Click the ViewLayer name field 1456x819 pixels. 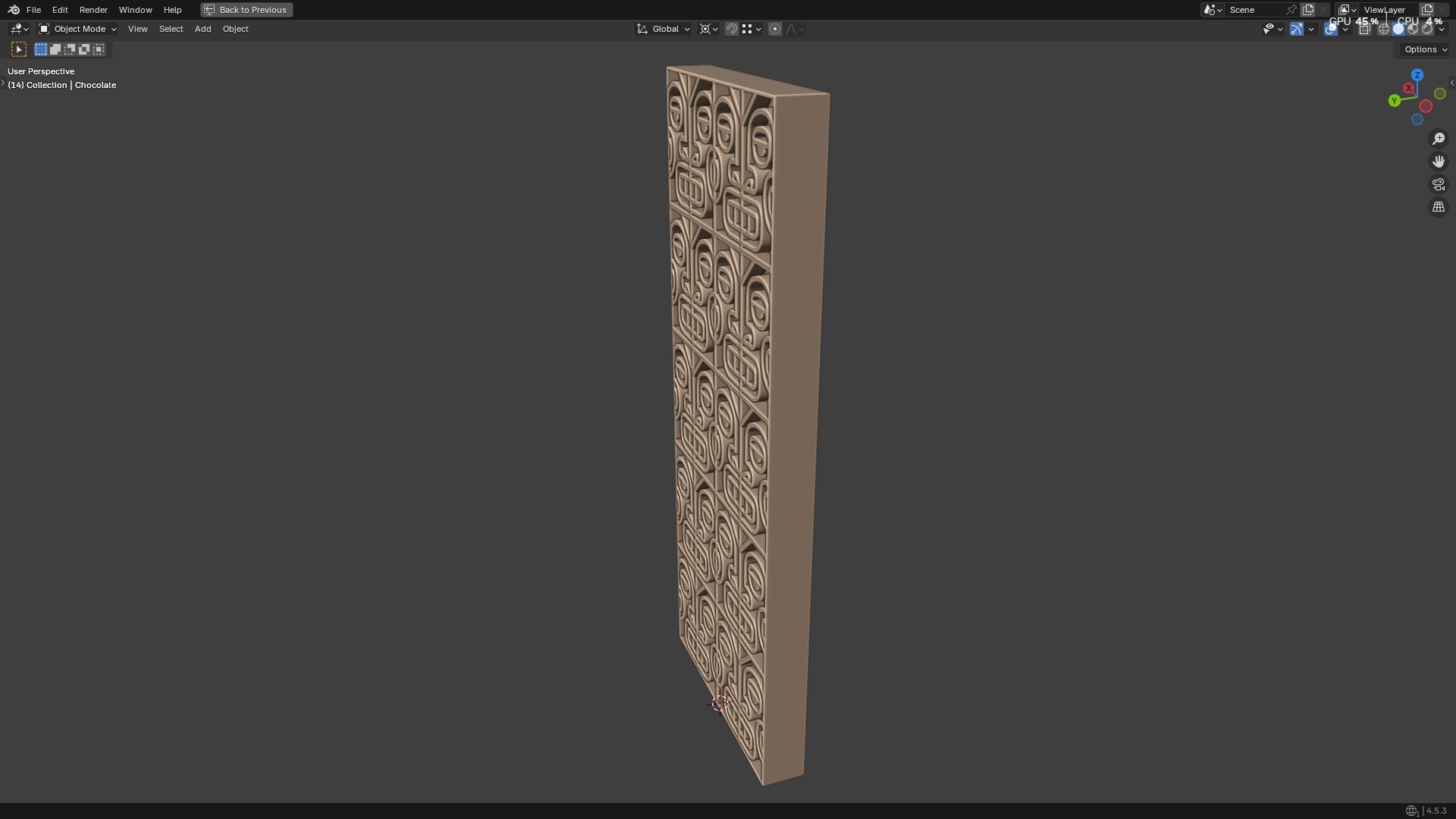(1389, 10)
